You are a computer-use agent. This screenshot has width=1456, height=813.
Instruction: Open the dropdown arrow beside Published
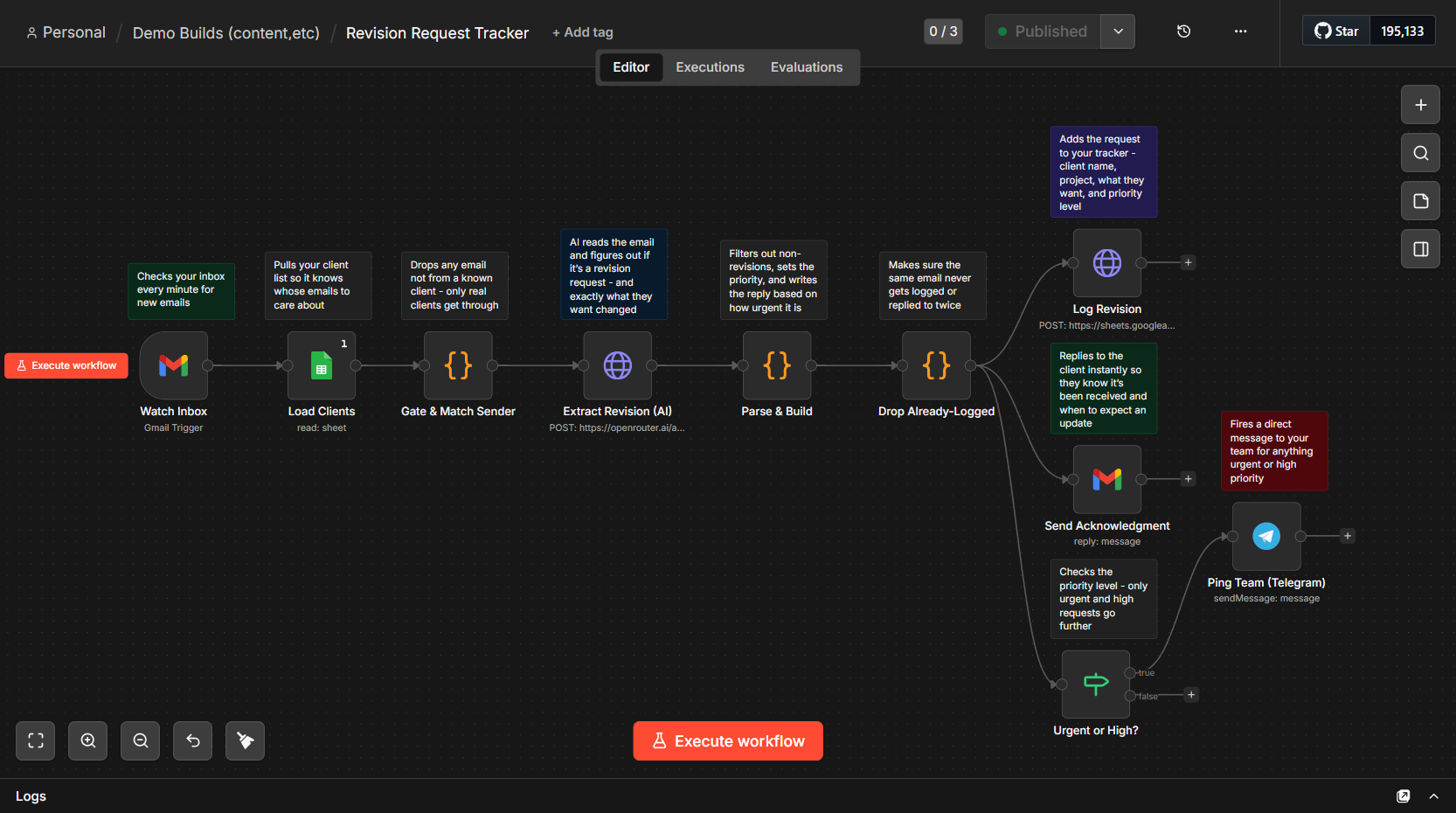click(x=1118, y=31)
